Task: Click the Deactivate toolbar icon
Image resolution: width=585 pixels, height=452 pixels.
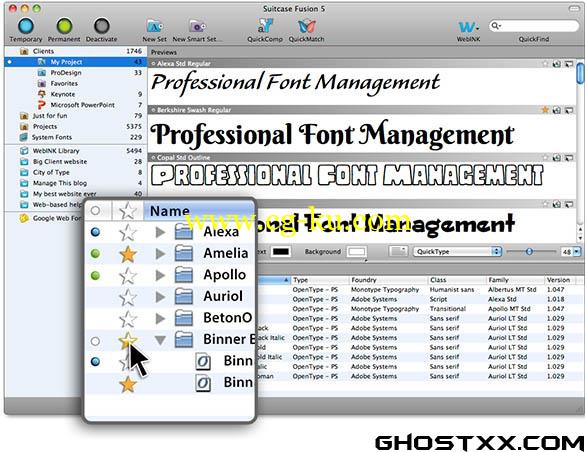Action: point(101,26)
